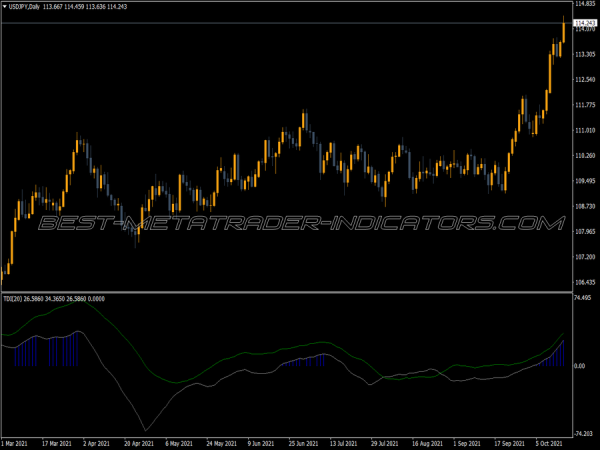Click the 1 Sep 2021 date label
The width and height of the screenshot is (600, 450).
466,443
